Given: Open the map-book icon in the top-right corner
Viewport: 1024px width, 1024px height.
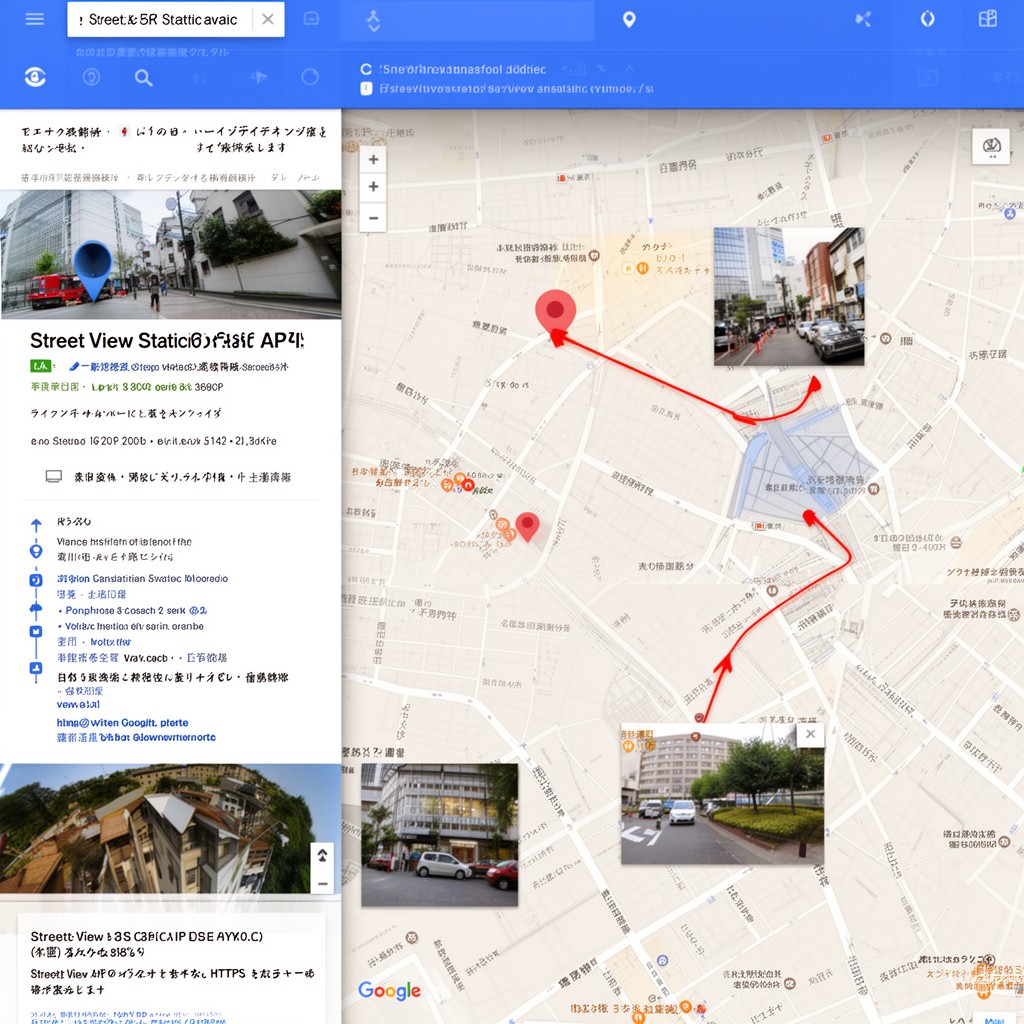Looking at the screenshot, I should [987, 18].
